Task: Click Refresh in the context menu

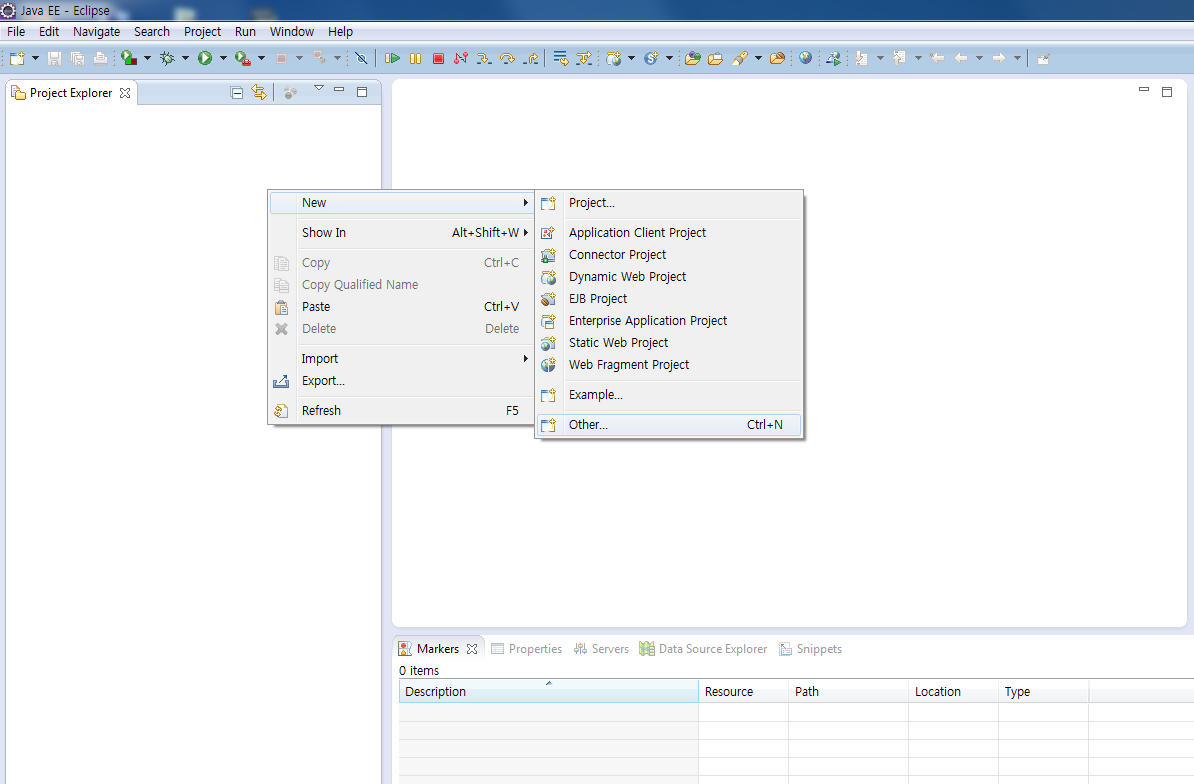Action: [x=321, y=411]
